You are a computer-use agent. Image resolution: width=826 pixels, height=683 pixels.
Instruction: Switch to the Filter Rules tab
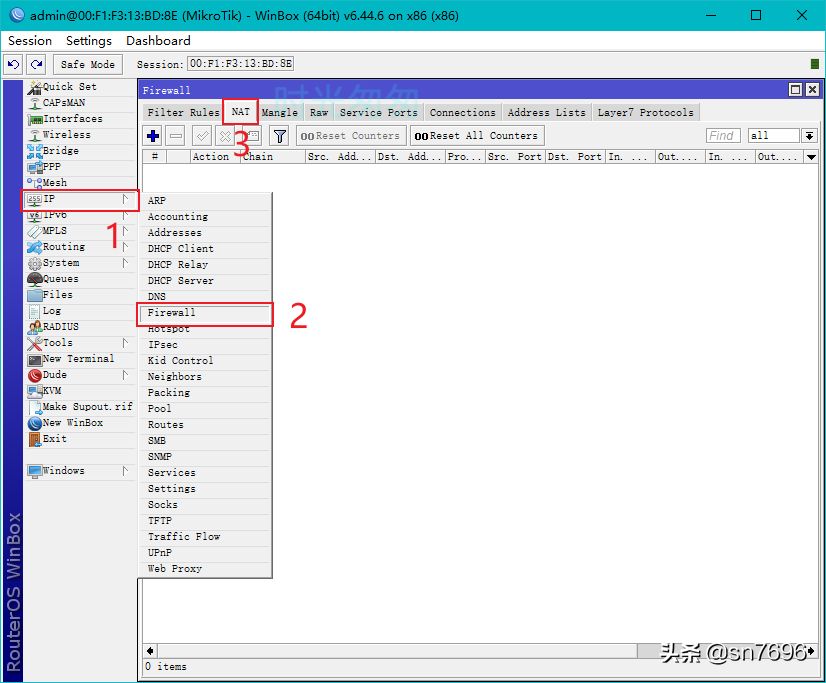[x=183, y=112]
